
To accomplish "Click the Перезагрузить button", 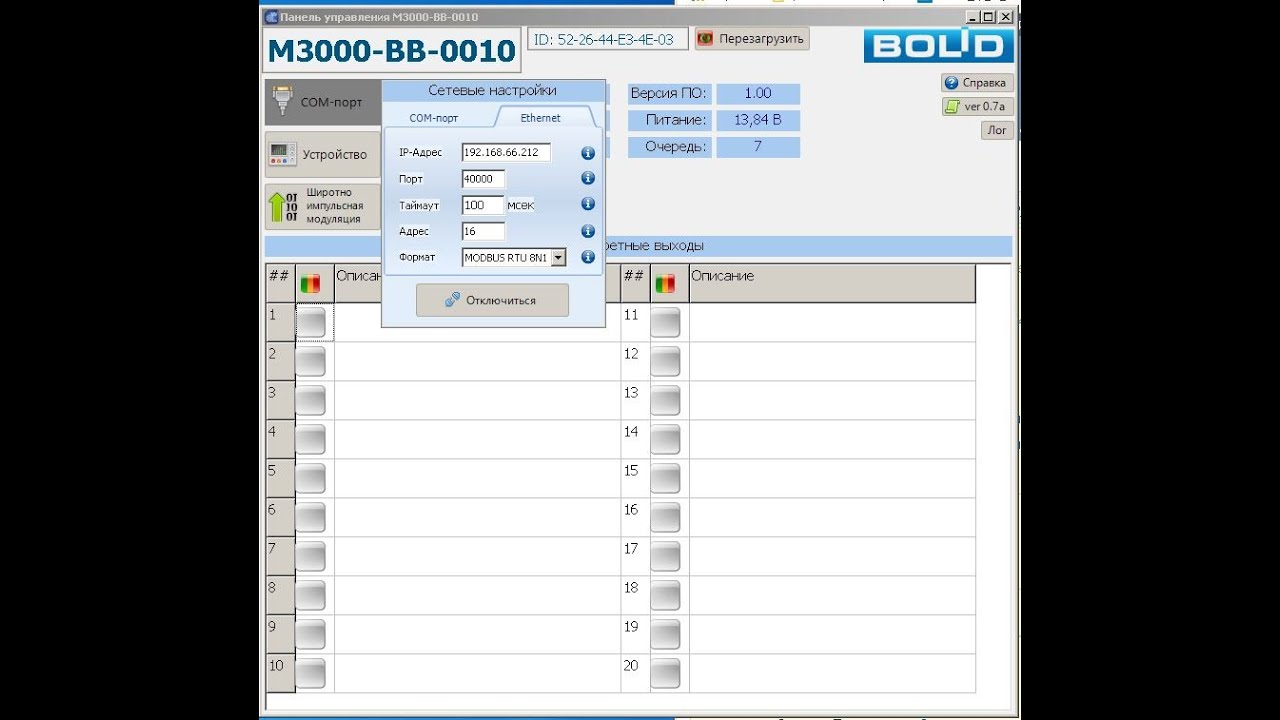I will [752, 39].
